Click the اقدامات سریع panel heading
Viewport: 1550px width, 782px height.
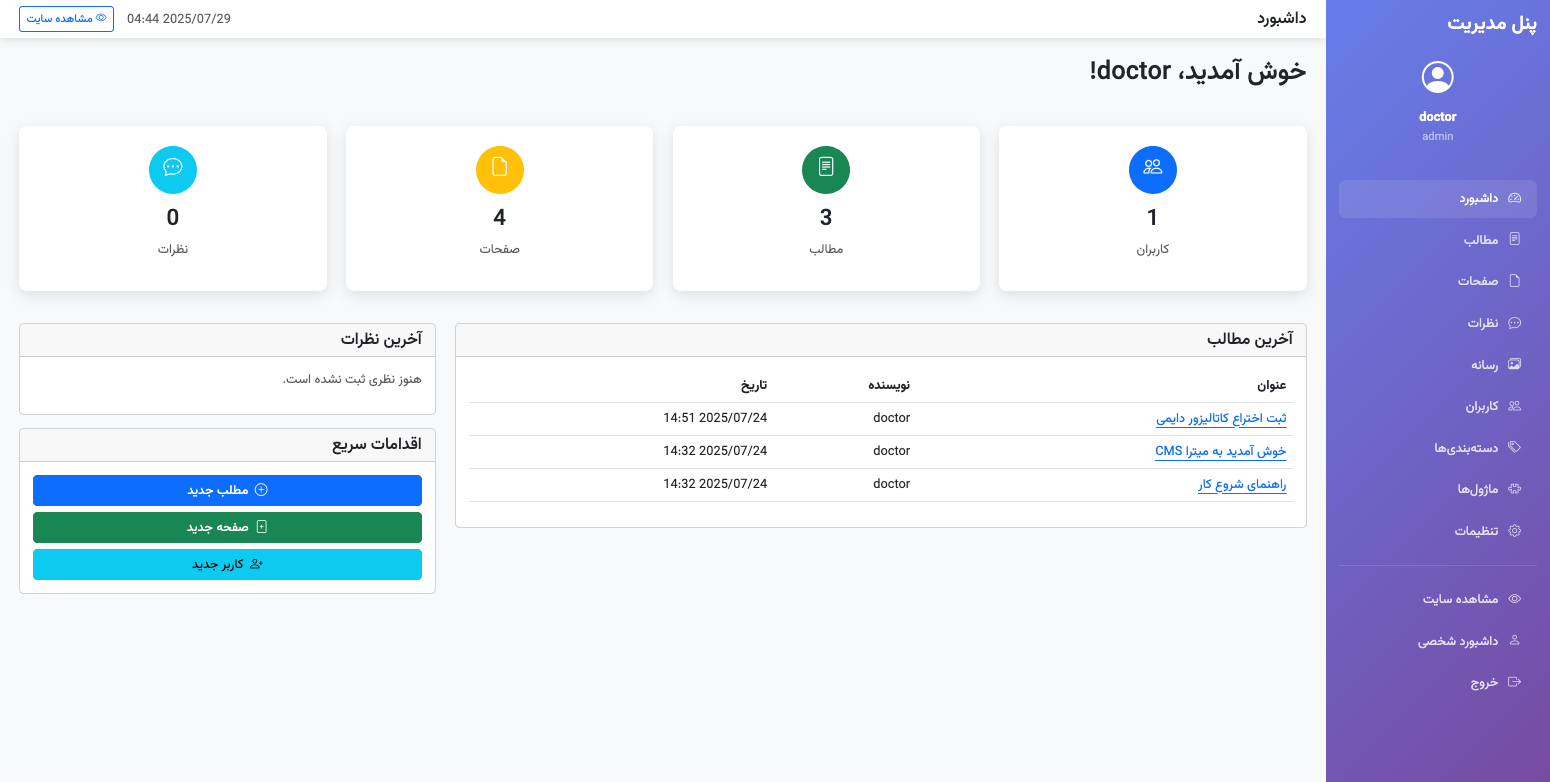coord(377,444)
